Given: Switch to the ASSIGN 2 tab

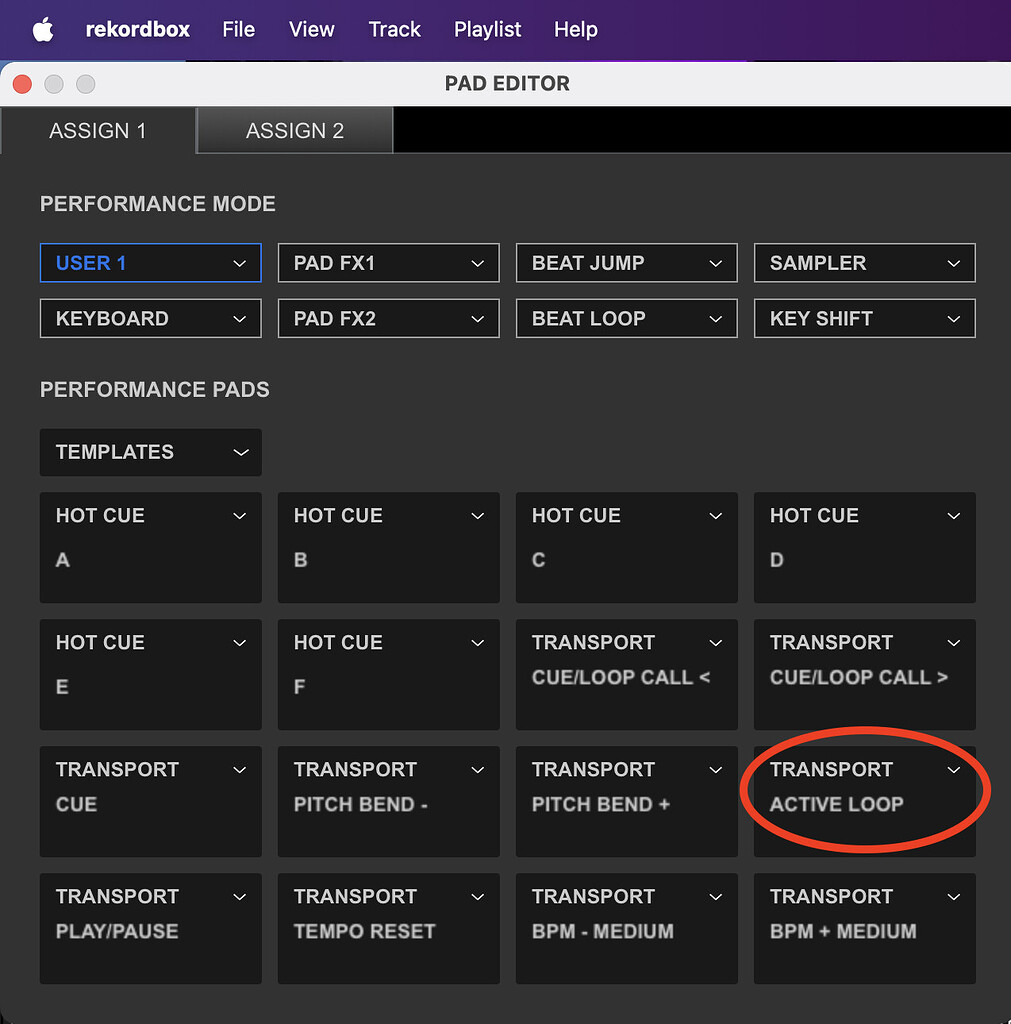Looking at the screenshot, I should [x=294, y=130].
